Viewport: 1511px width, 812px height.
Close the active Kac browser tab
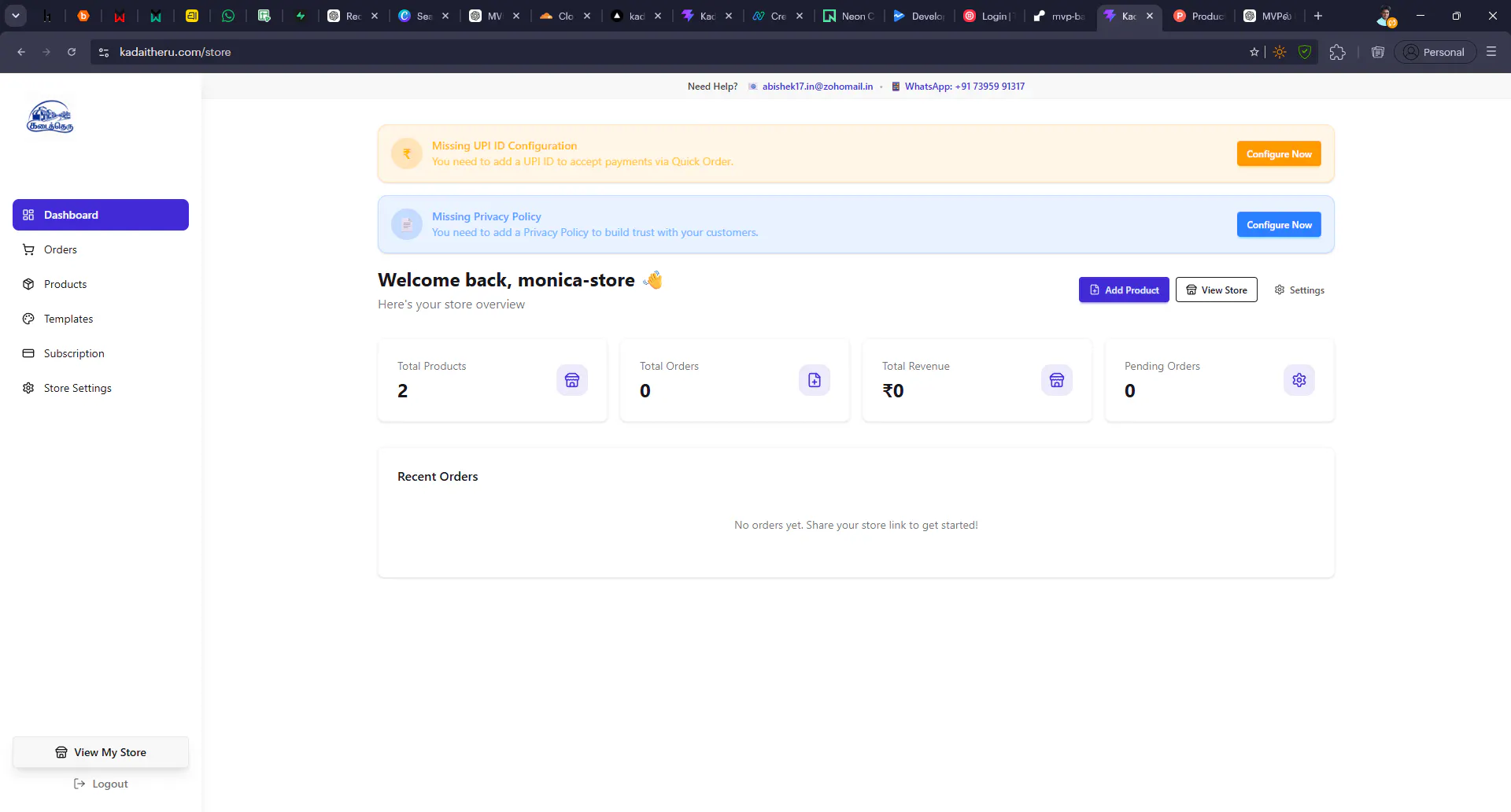click(1150, 16)
